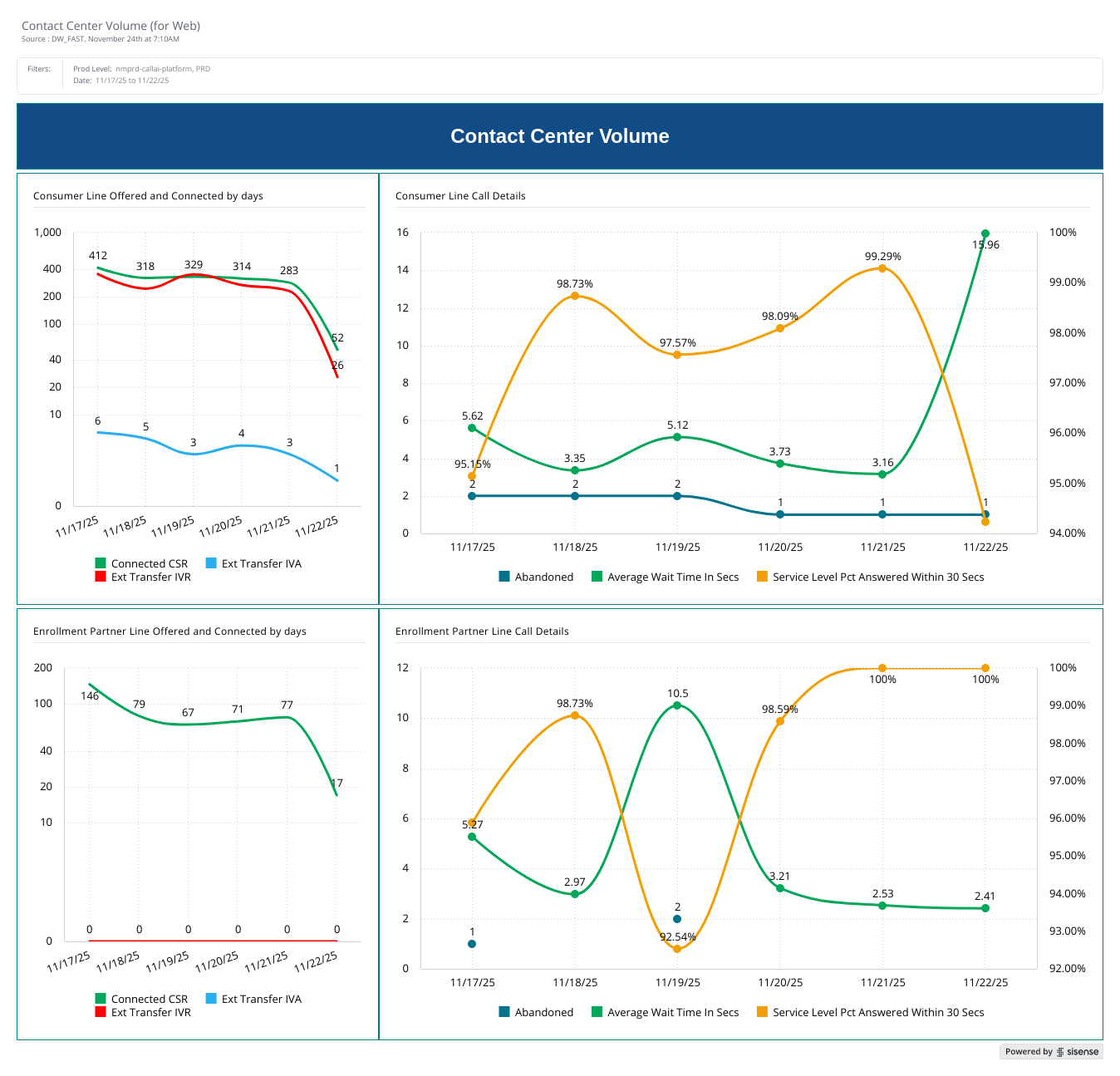Hide Average Wait Time In Secs in Enrollment Partner Call Details legend
This screenshot has height=1076, width=1120.
coord(665,1012)
